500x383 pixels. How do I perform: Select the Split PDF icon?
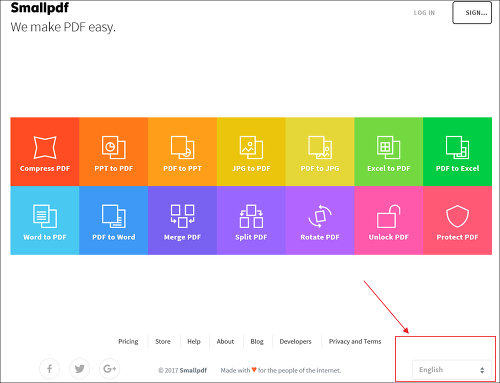click(x=251, y=216)
